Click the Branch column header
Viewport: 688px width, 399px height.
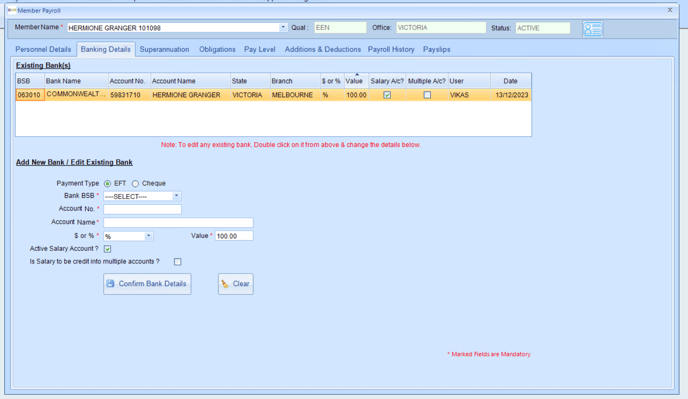coord(295,81)
